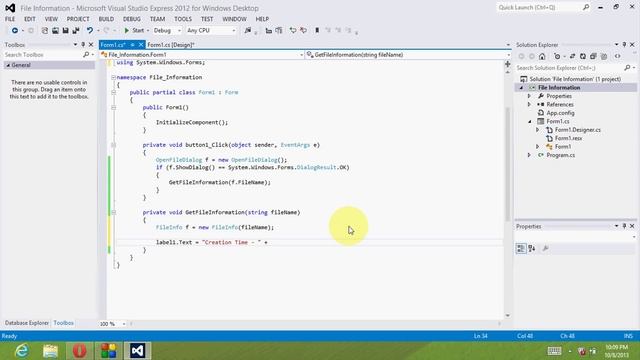This screenshot has height=360, width=640.
Task: Toggle the Solution Explorer auto-hide pushpin
Action: [x=624, y=44]
